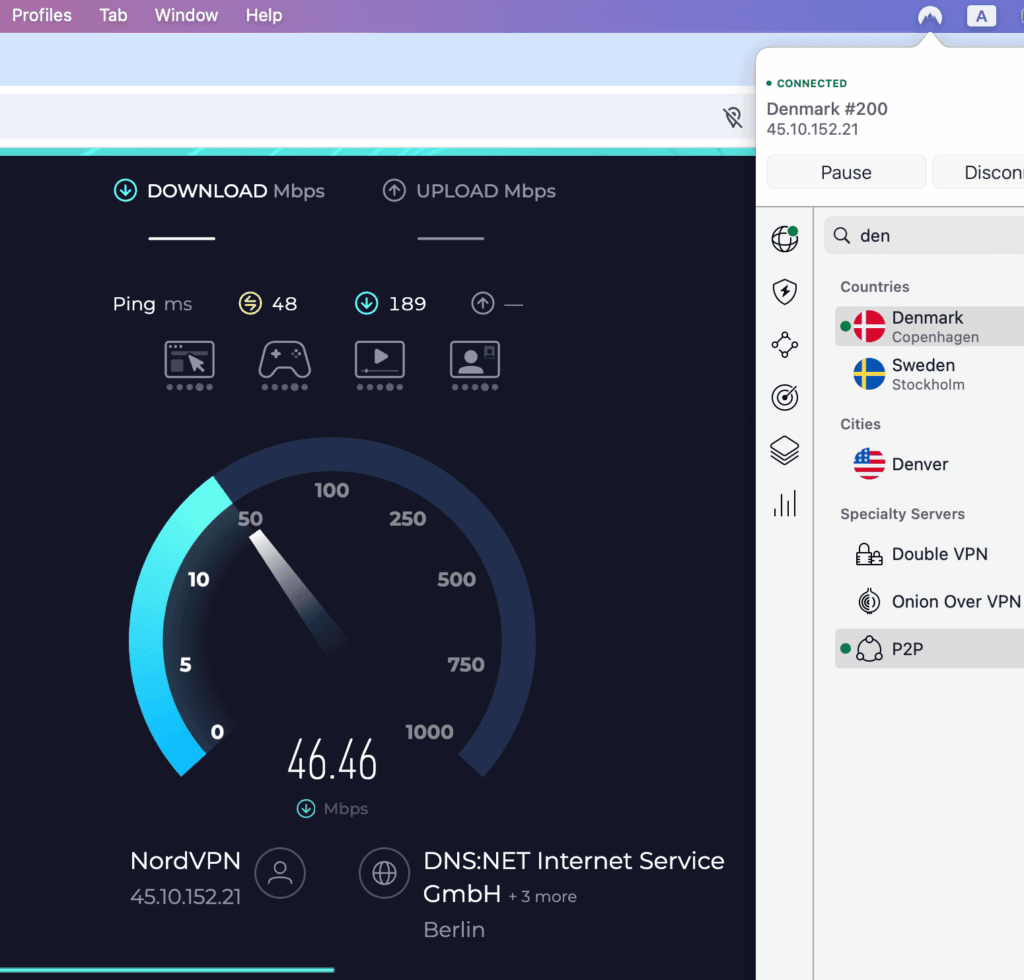Click the gaming controller rating icon
This screenshot has height=980, width=1024.
284,360
